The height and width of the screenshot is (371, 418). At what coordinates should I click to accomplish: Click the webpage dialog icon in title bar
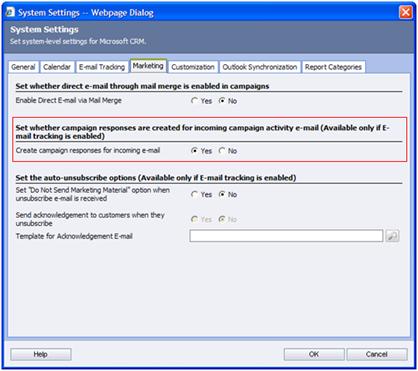pos(10,12)
